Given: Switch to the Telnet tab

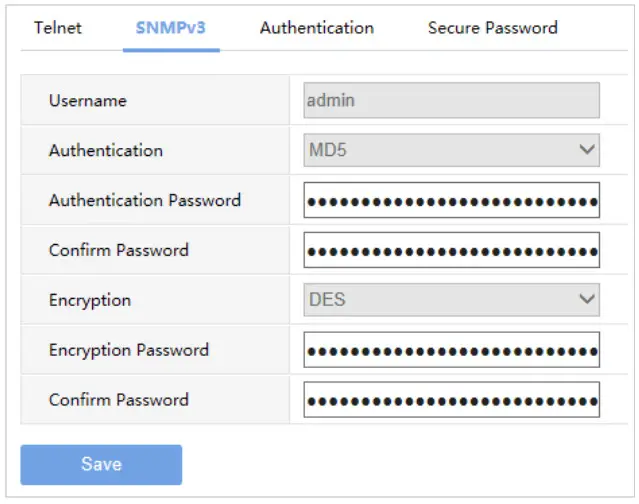Looking at the screenshot, I should 58,28.
